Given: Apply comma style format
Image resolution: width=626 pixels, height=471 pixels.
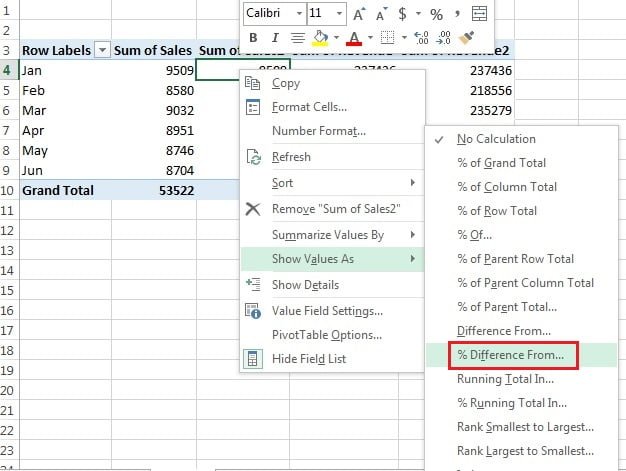Looking at the screenshot, I should pyautogui.click(x=457, y=15).
